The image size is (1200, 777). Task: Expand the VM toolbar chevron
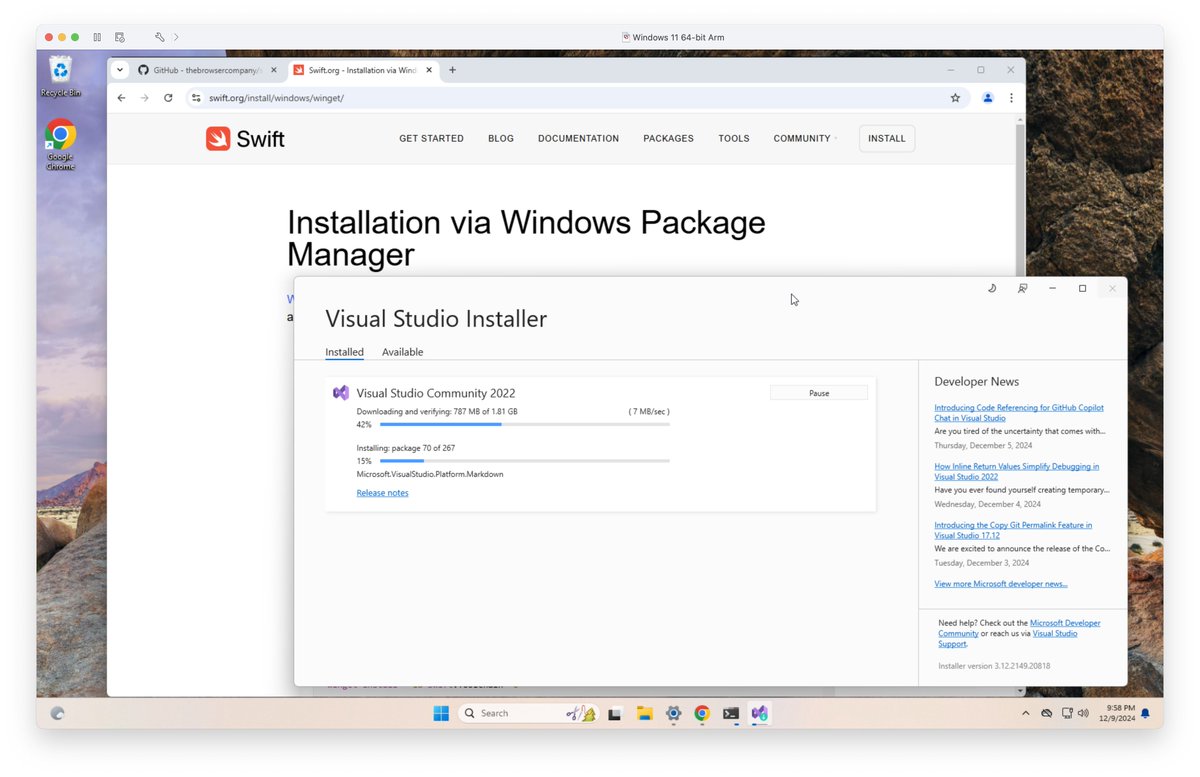point(176,37)
